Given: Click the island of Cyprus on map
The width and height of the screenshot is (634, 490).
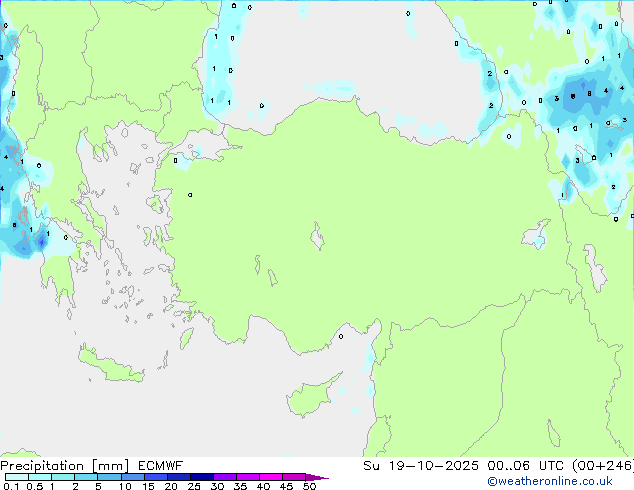Looking at the screenshot, I should point(310,397).
